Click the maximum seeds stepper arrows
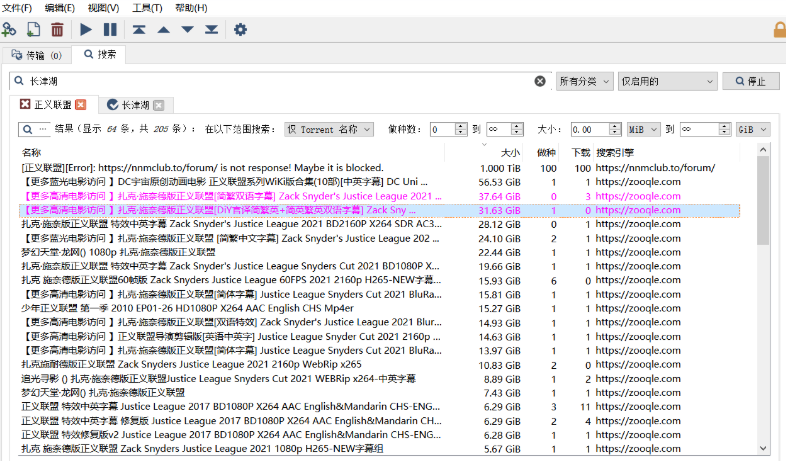 click(x=517, y=129)
